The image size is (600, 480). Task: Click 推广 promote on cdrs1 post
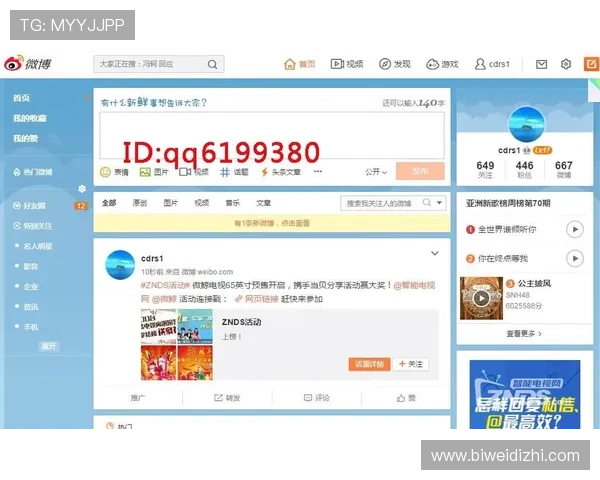coord(138,398)
